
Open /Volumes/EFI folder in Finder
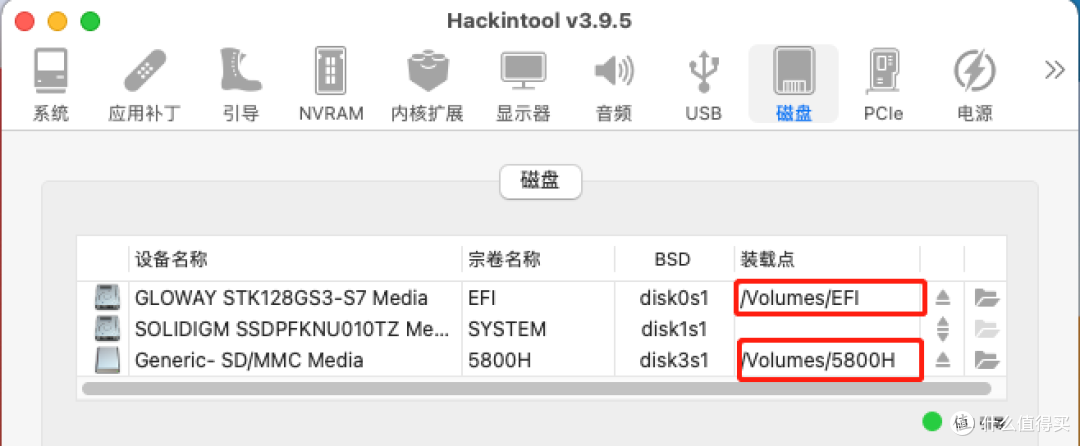pyautogui.click(x=986, y=298)
